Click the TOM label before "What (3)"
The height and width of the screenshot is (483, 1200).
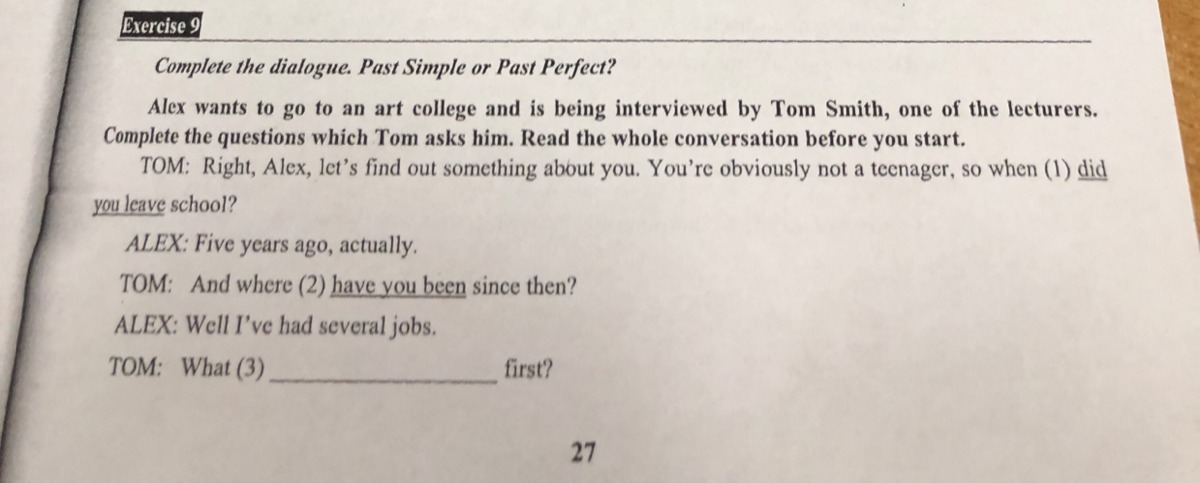coord(136,367)
